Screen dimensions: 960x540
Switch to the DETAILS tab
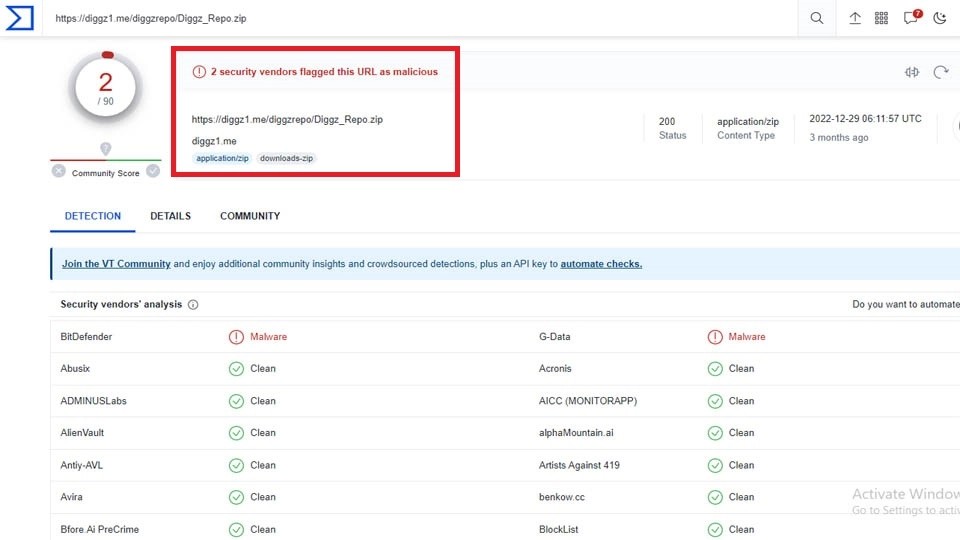tap(171, 216)
